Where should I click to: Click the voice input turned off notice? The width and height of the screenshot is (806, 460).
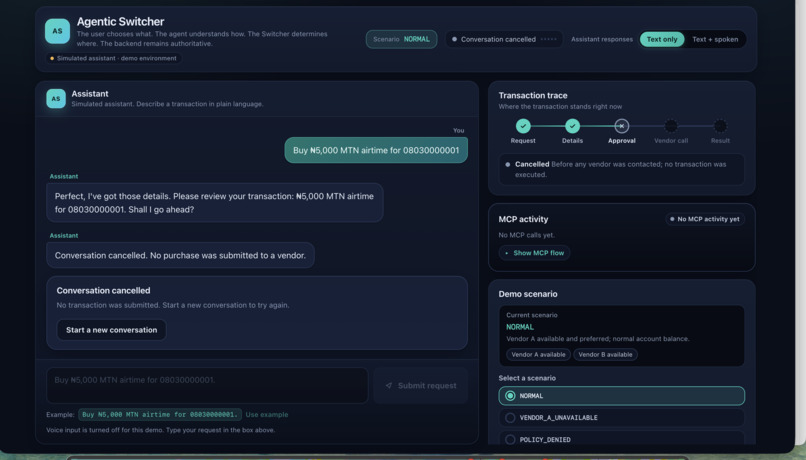click(x=160, y=430)
